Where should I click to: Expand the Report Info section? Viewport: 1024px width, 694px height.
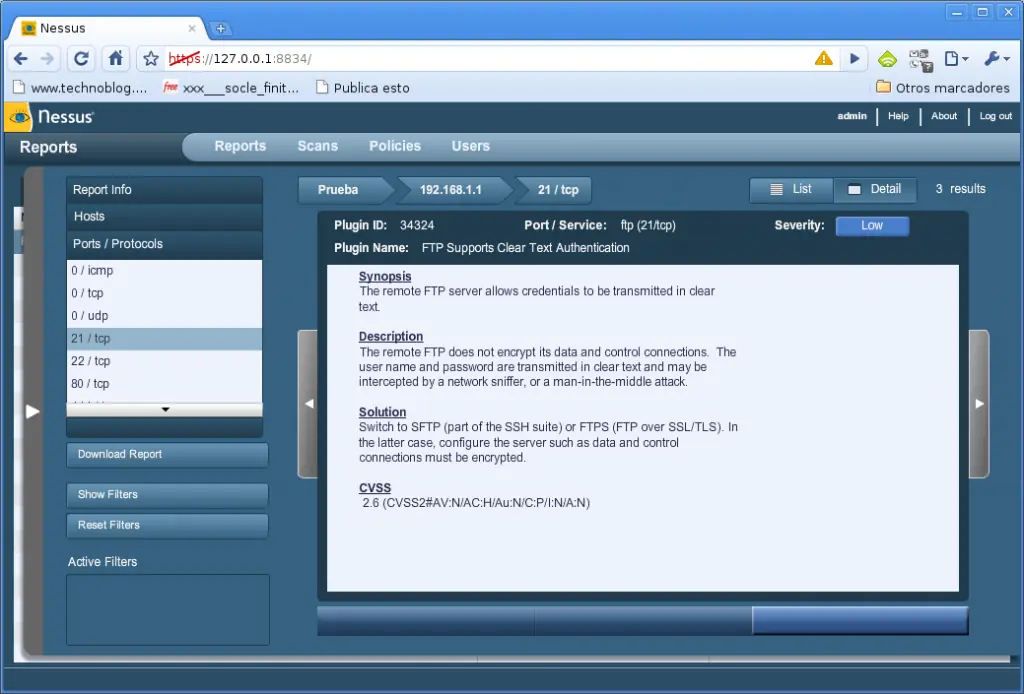(165, 190)
